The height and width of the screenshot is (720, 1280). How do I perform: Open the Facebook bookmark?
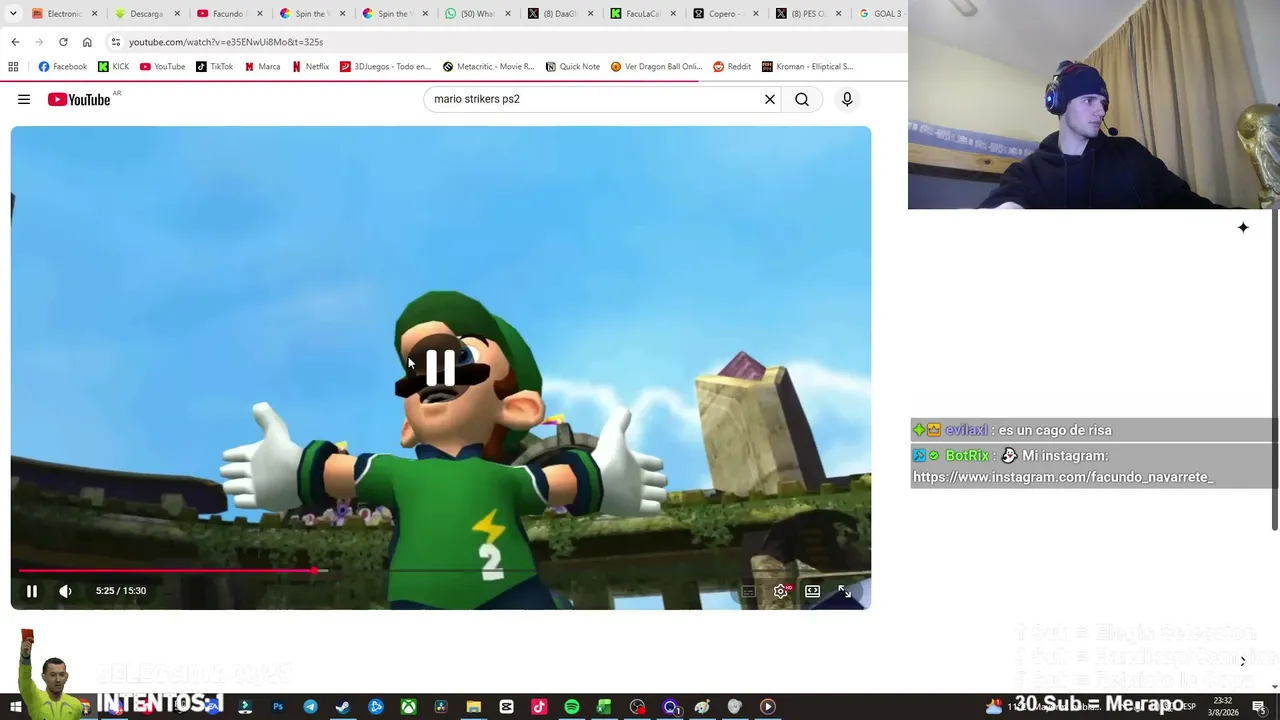[63, 67]
